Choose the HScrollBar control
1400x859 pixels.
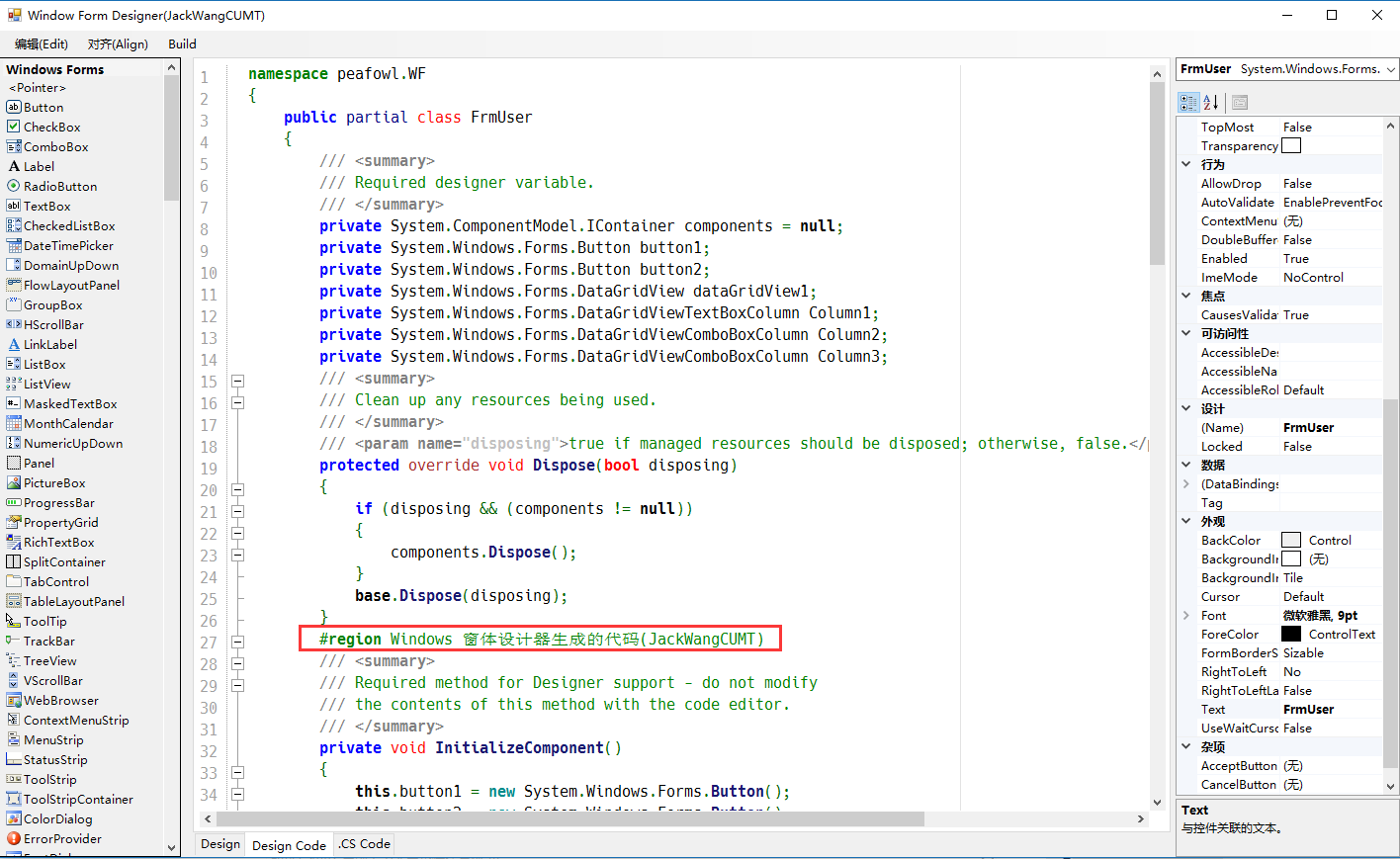point(45,324)
